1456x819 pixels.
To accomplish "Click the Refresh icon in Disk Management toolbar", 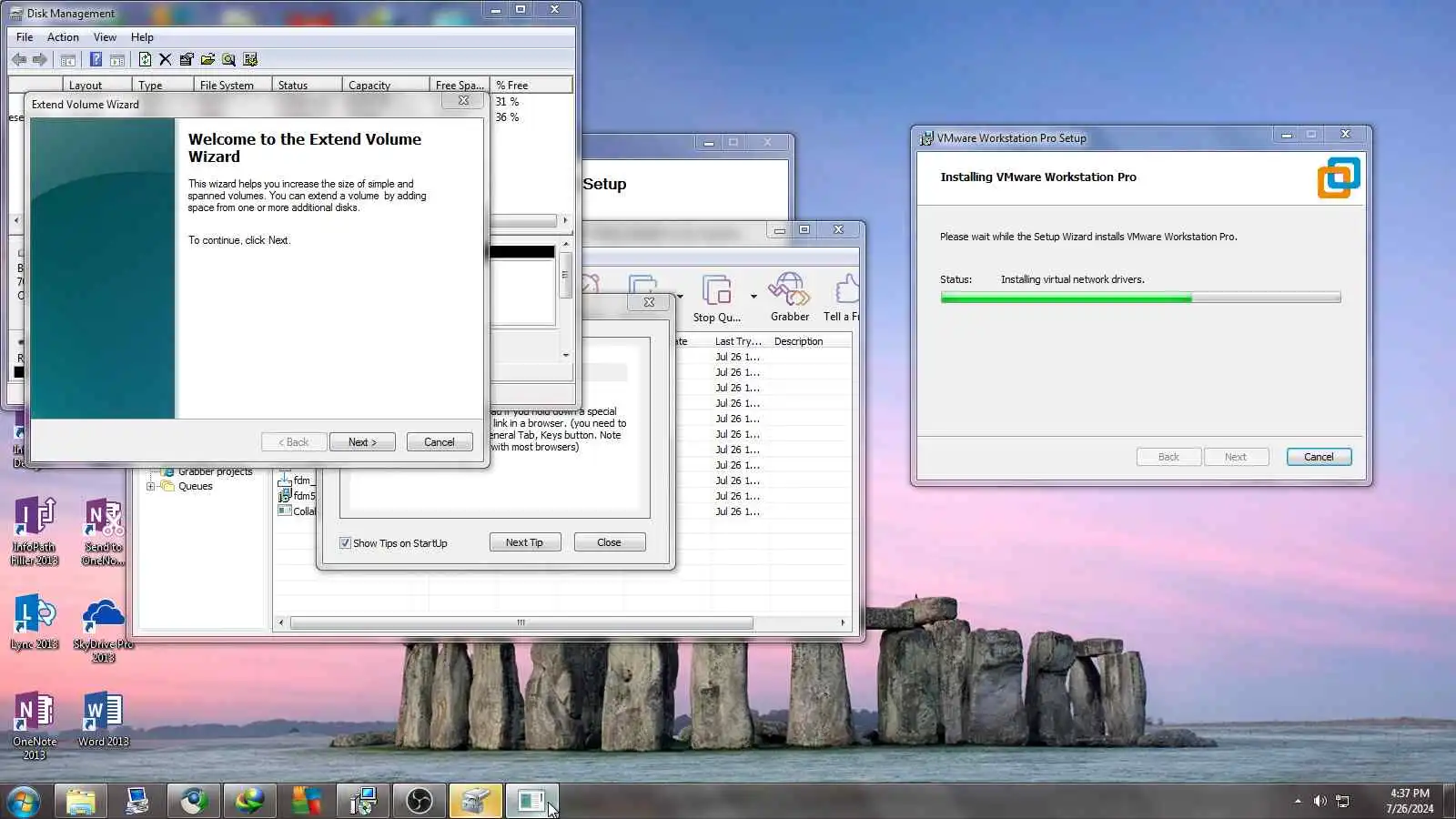I will point(145,60).
